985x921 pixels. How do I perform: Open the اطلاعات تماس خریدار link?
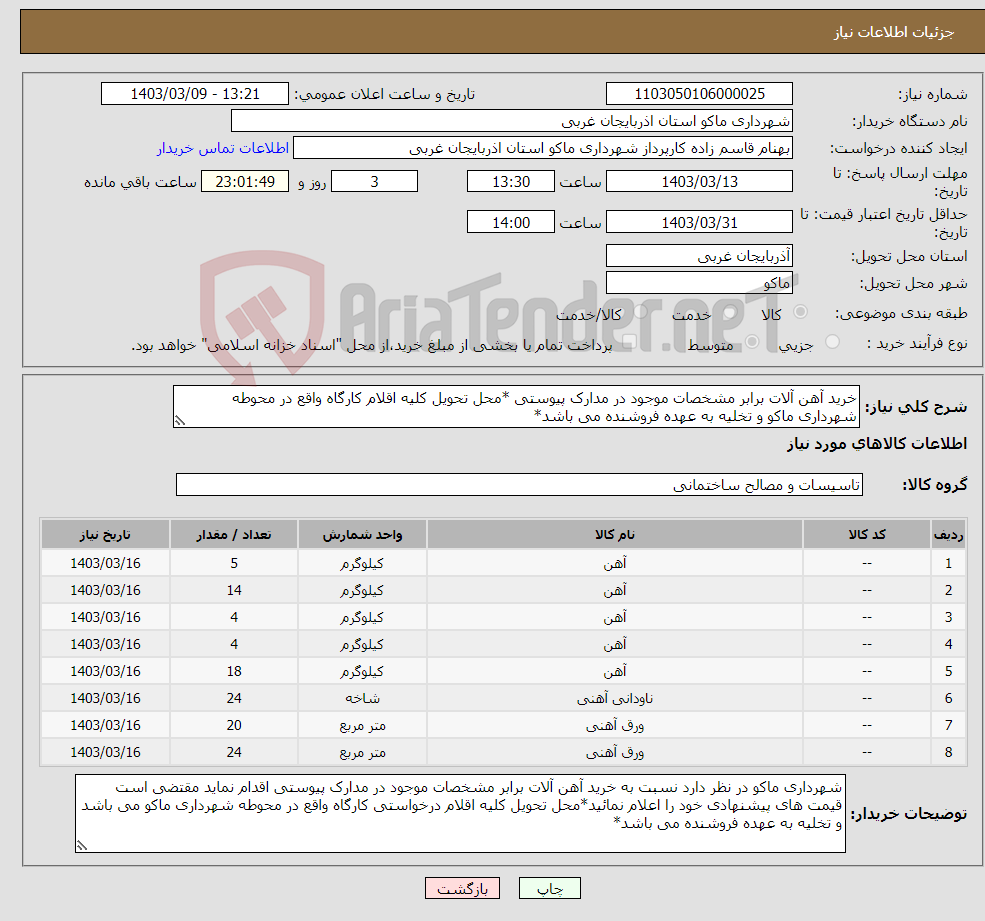point(222,148)
